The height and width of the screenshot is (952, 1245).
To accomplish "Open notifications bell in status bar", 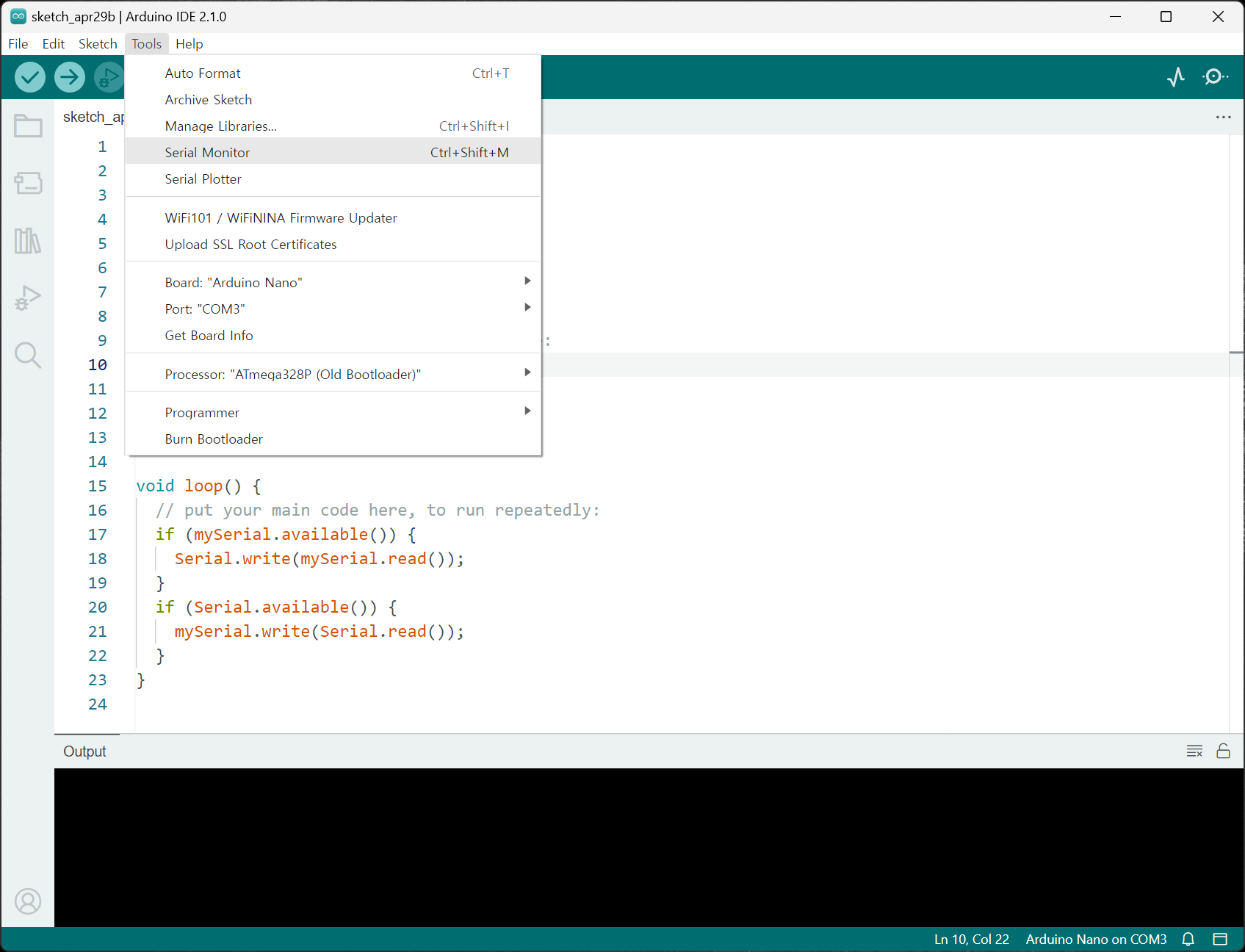I will tap(1188, 939).
